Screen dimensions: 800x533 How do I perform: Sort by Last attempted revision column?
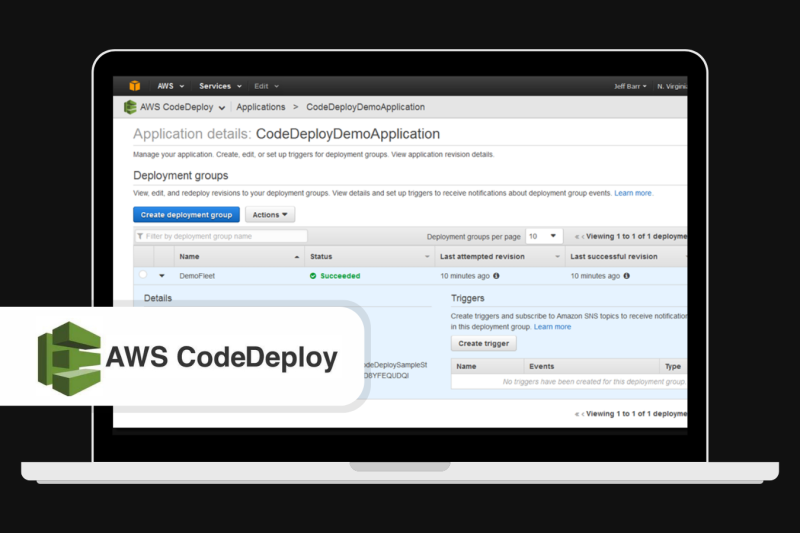[x=500, y=257]
